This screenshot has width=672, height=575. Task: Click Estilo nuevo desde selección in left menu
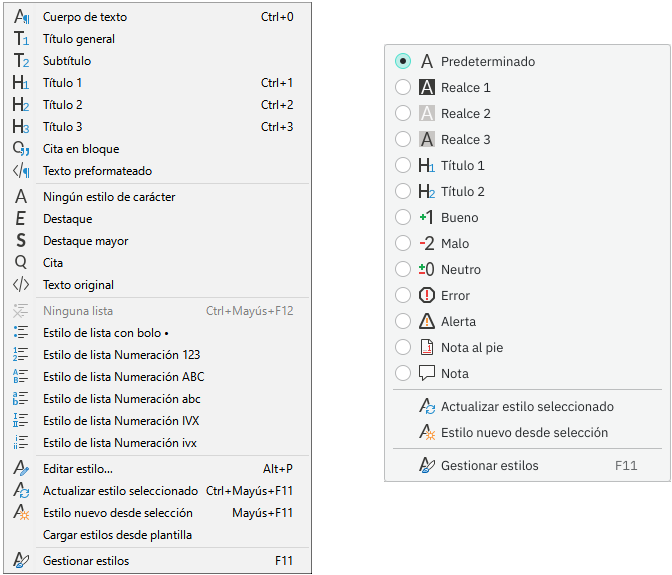(158, 513)
